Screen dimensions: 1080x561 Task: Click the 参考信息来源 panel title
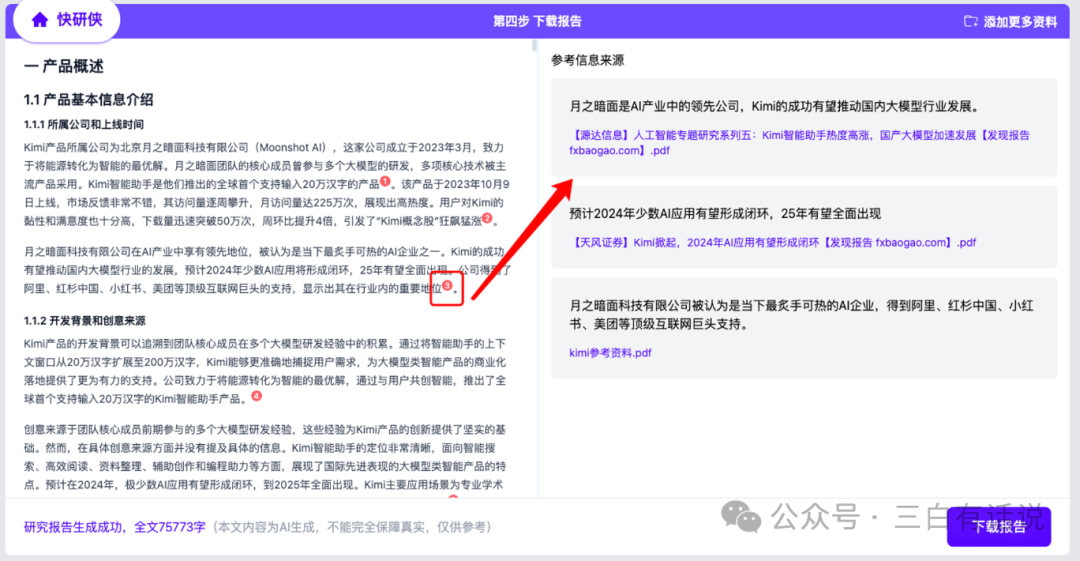588,61
